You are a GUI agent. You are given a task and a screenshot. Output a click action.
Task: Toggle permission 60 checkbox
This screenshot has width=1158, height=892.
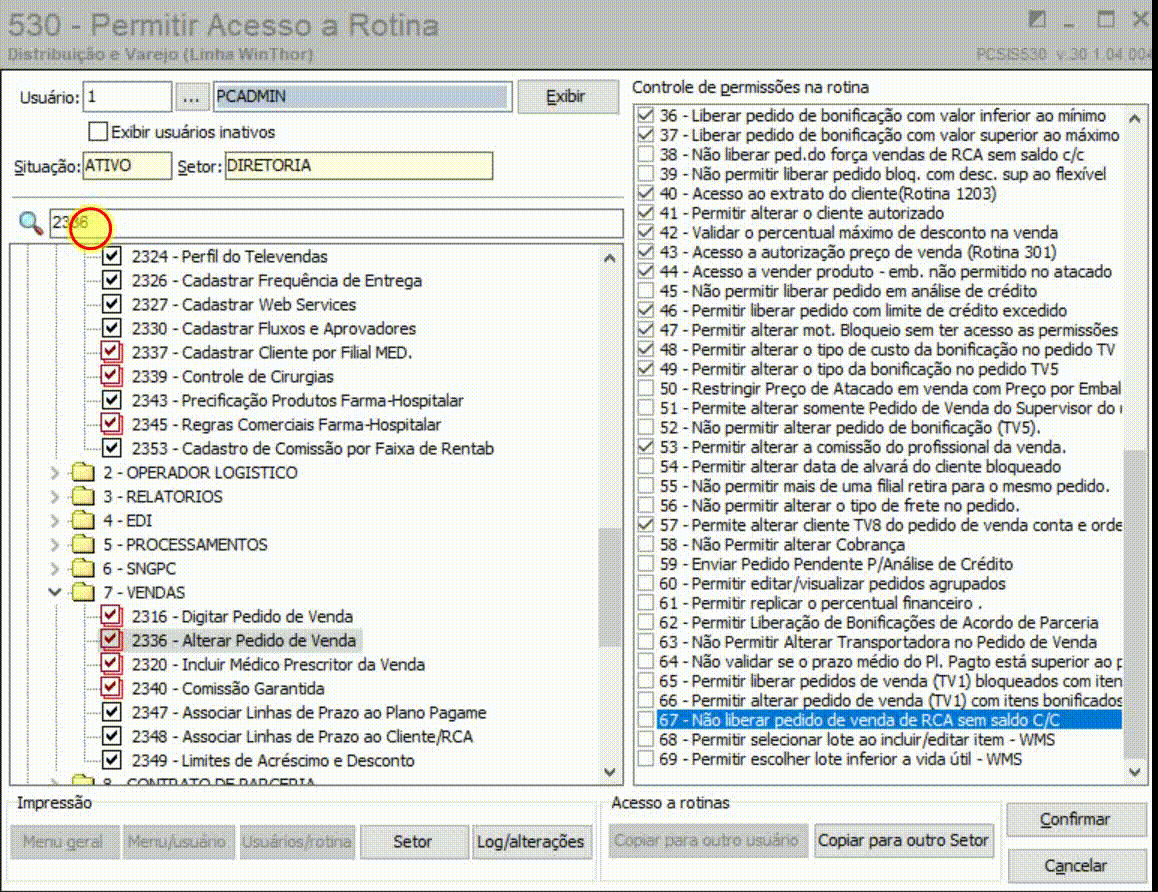pos(646,583)
